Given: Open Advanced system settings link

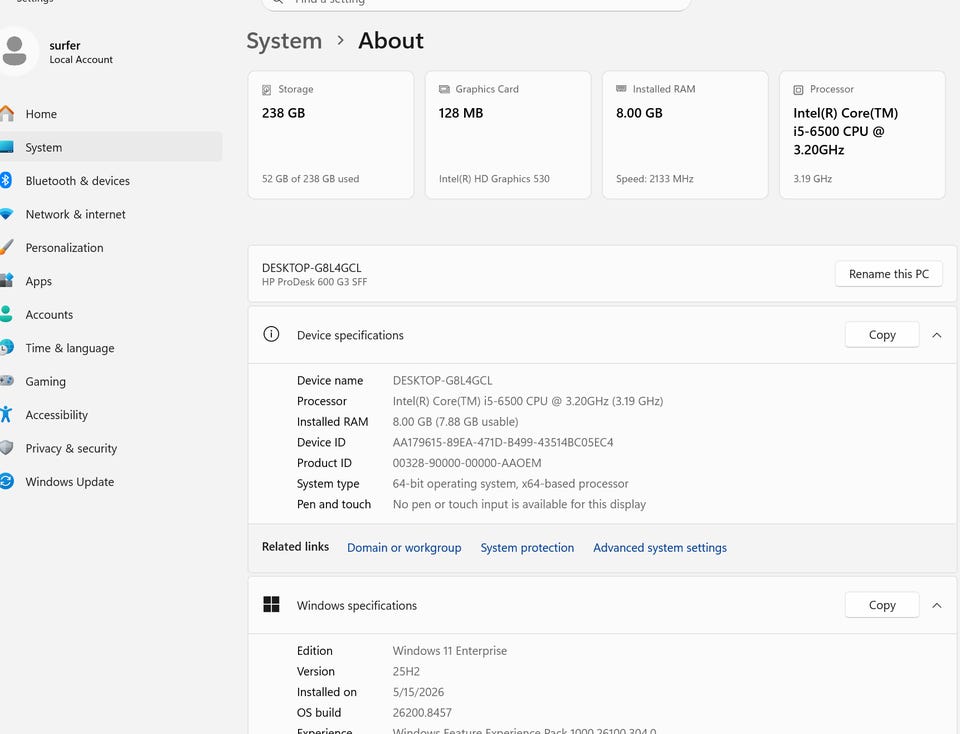Looking at the screenshot, I should [x=659, y=548].
